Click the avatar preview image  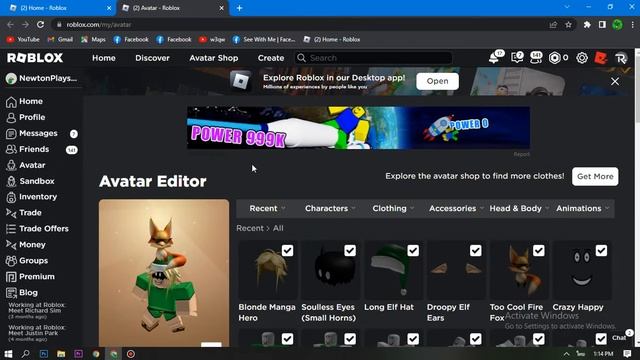tap(164, 273)
